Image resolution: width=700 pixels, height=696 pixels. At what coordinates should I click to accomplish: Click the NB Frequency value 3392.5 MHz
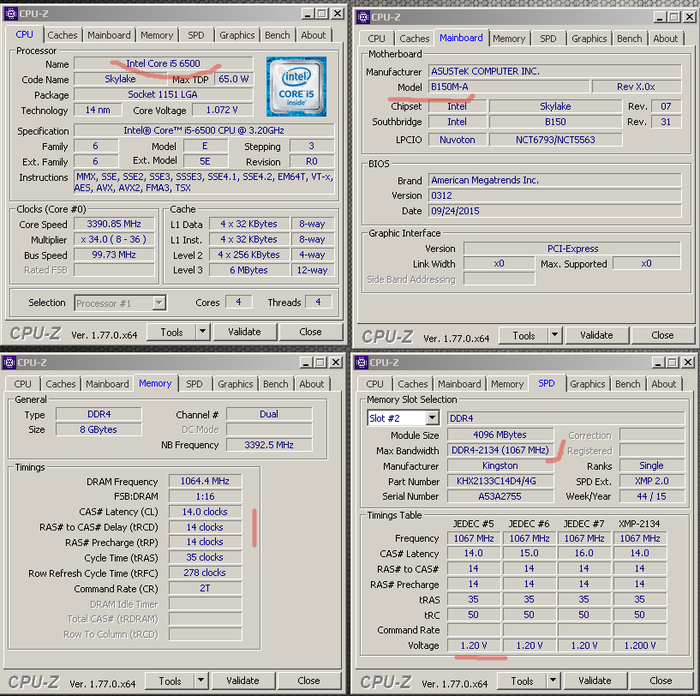269,445
